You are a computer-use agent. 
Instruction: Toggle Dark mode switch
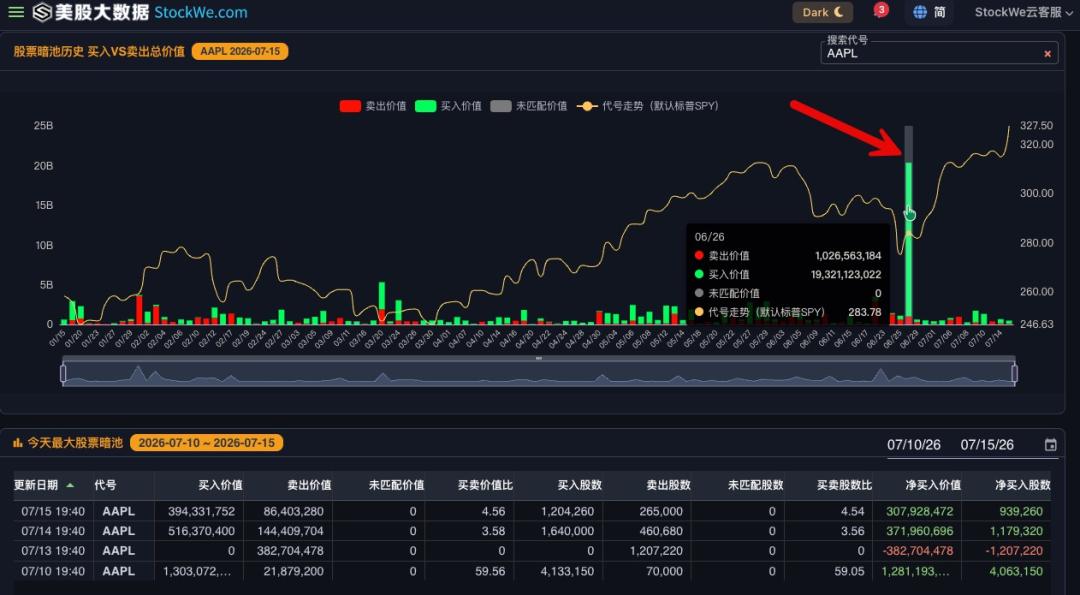coord(823,12)
